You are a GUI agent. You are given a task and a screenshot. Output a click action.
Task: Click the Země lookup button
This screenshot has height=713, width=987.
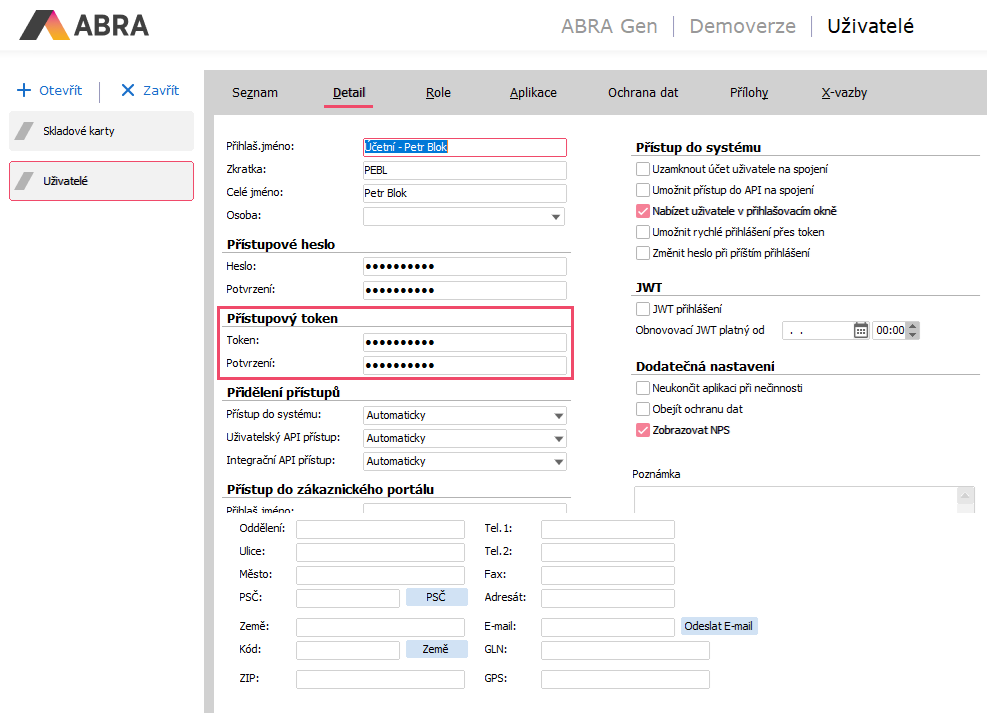(436, 649)
